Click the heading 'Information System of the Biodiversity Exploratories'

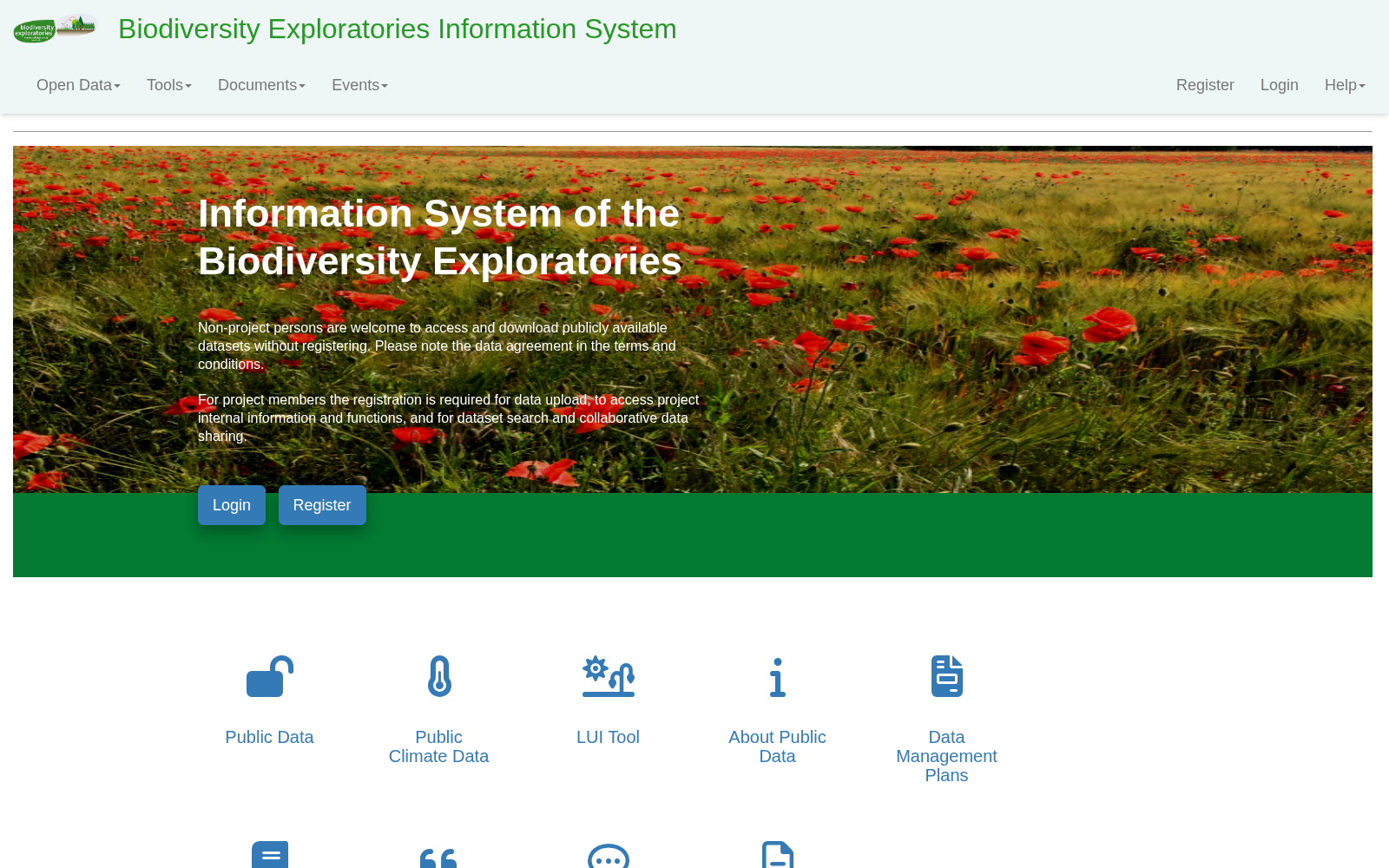(440, 237)
